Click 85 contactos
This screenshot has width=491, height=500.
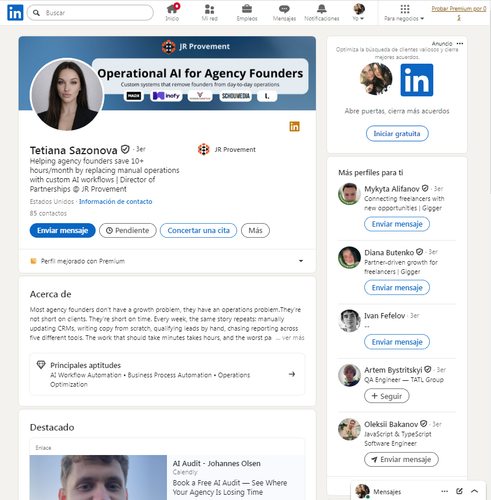coord(48,213)
